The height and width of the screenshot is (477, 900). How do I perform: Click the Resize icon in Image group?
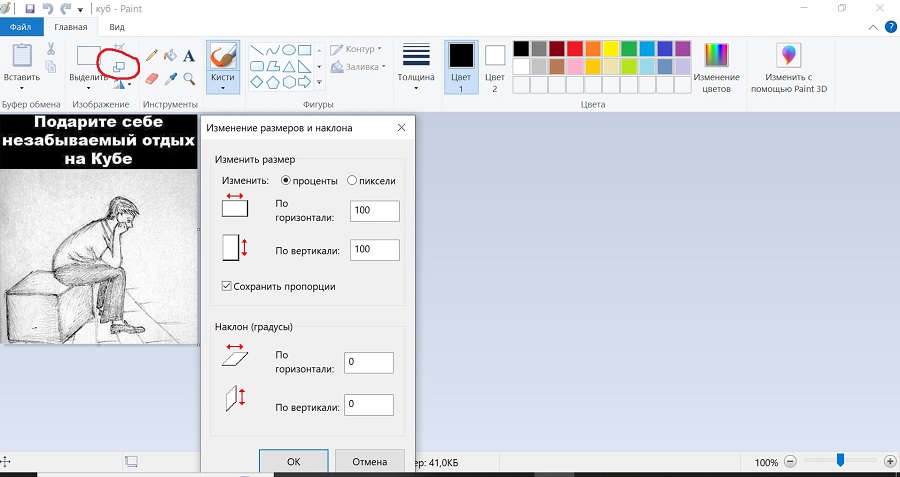119,68
